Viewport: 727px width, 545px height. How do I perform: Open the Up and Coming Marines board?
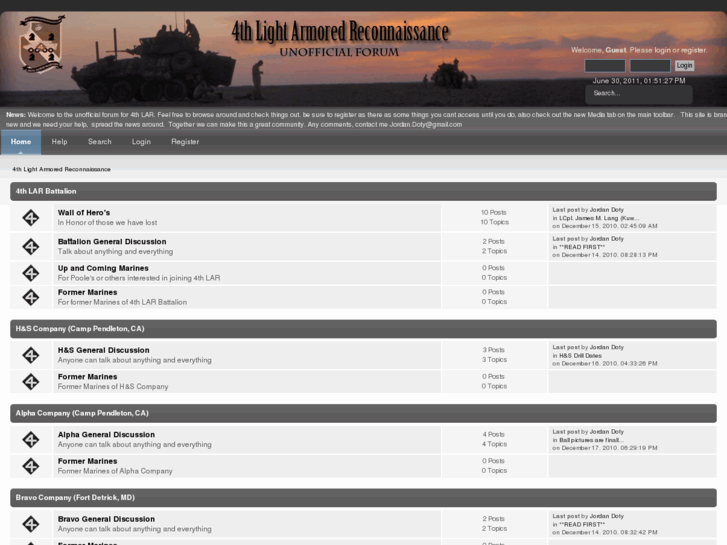coord(103,268)
